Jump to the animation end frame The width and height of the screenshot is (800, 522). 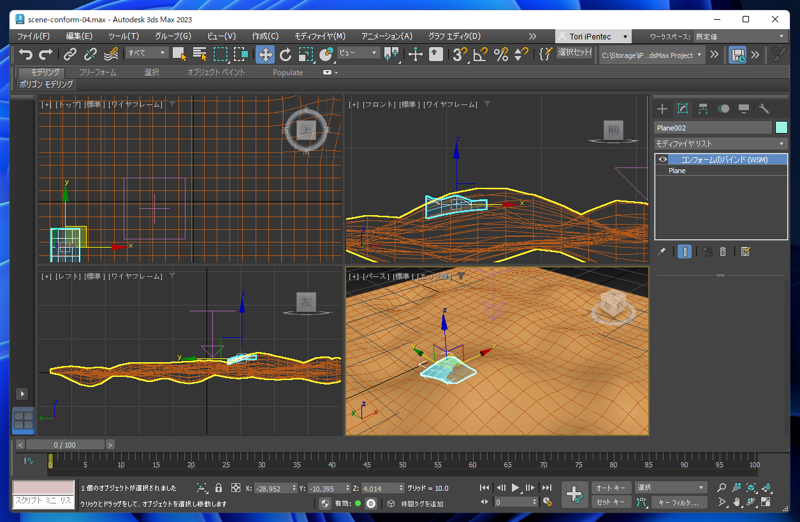click(x=547, y=488)
